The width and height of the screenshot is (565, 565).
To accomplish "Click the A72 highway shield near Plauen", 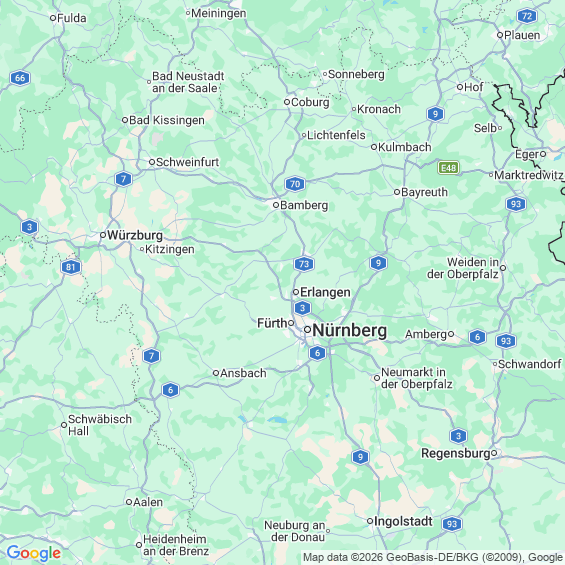I will pyautogui.click(x=527, y=16).
